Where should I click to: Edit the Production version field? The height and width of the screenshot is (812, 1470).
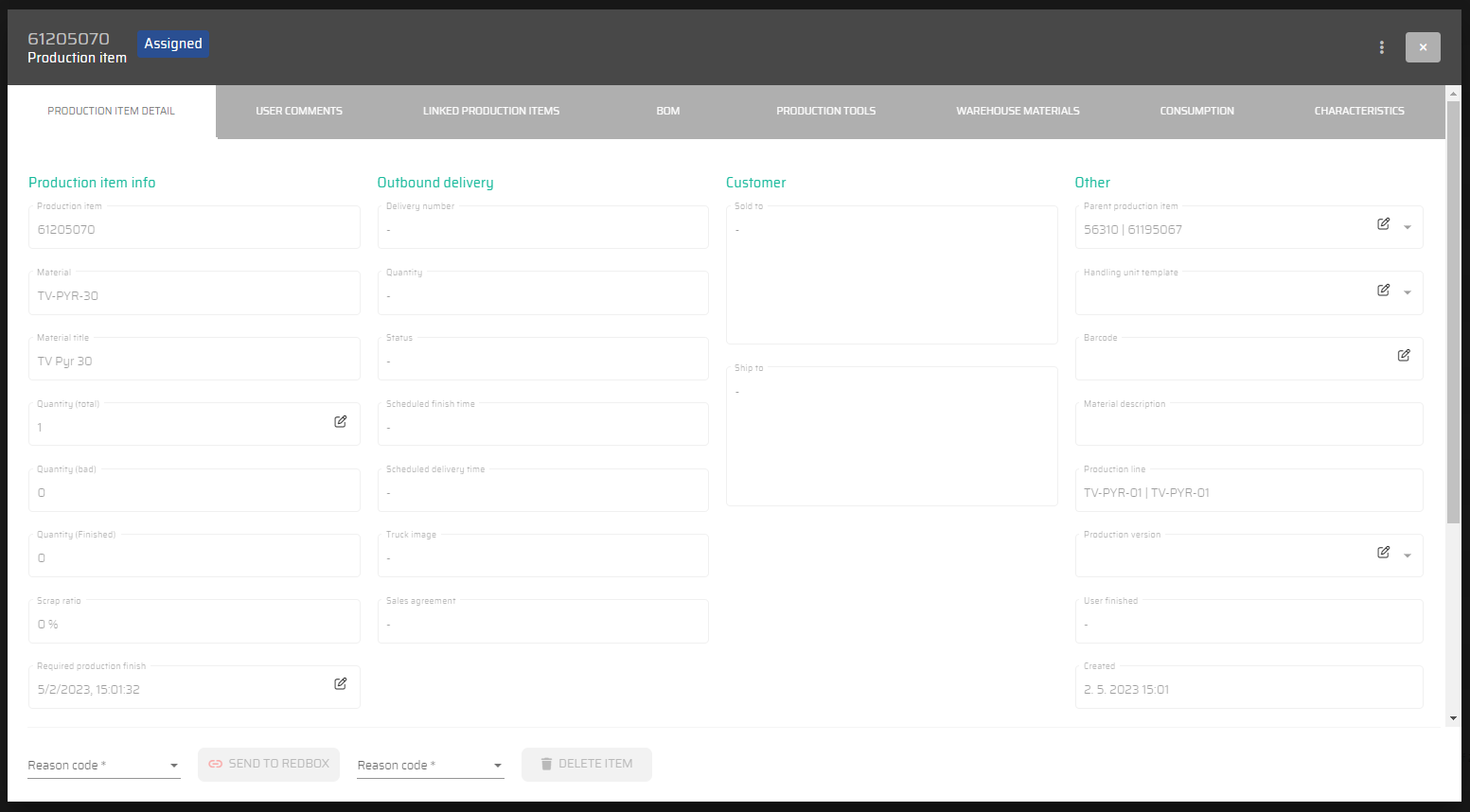coord(1383,553)
